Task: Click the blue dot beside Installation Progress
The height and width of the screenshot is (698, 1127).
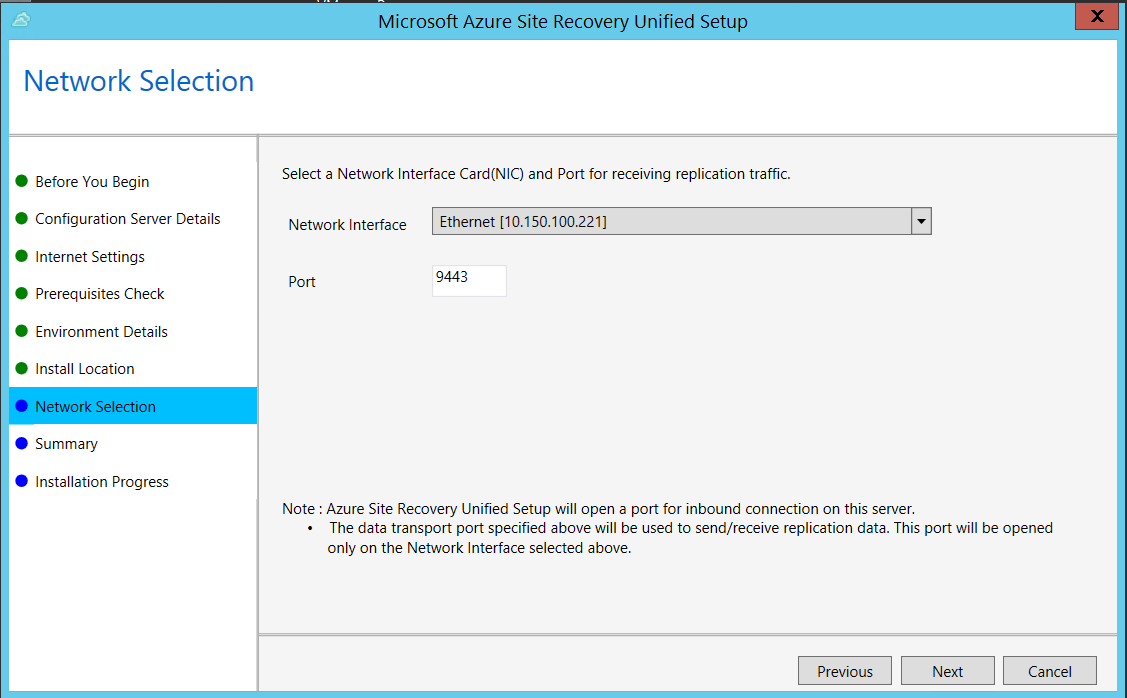Action: point(22,480)
